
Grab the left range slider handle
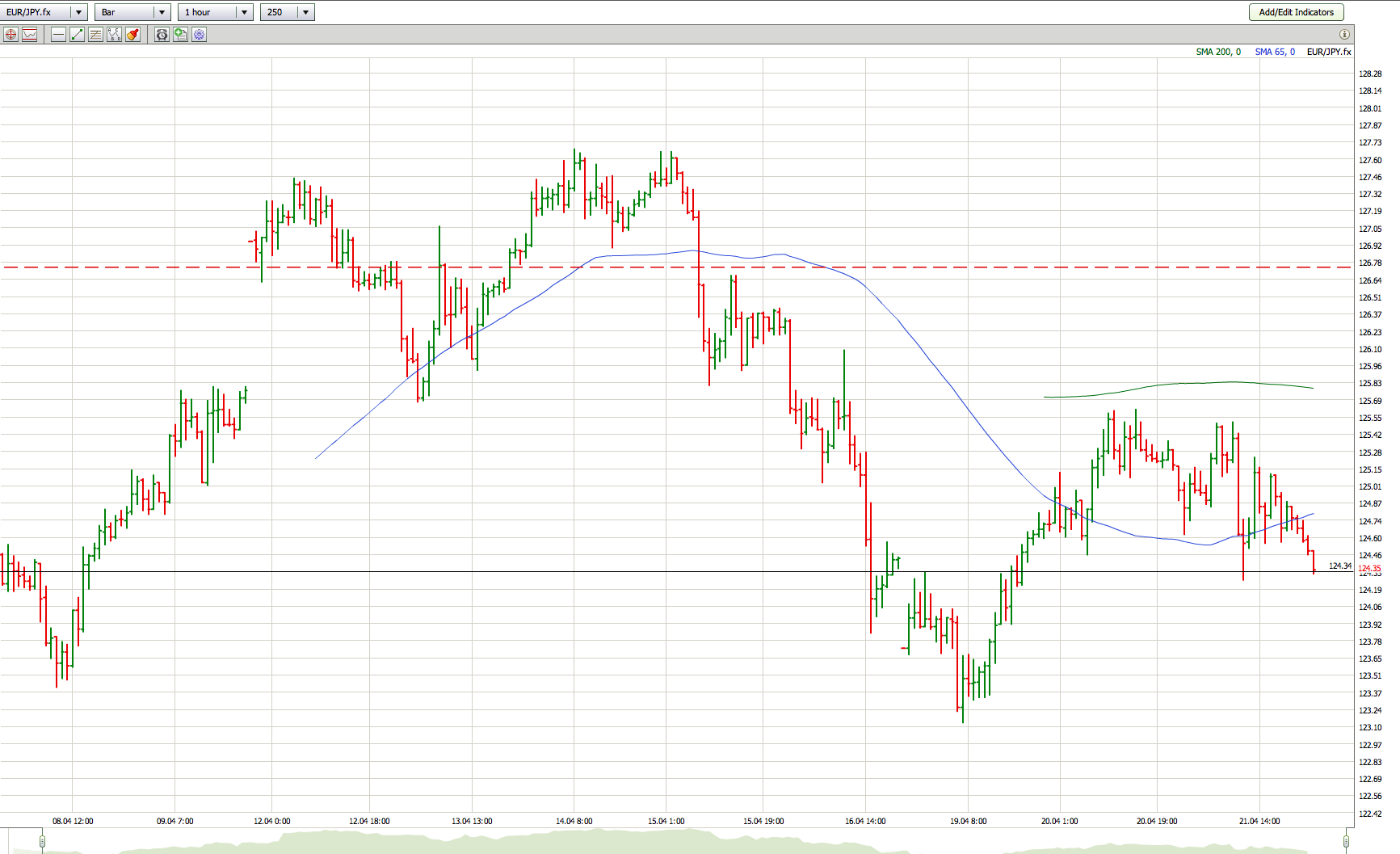click(x=42, y=842)
